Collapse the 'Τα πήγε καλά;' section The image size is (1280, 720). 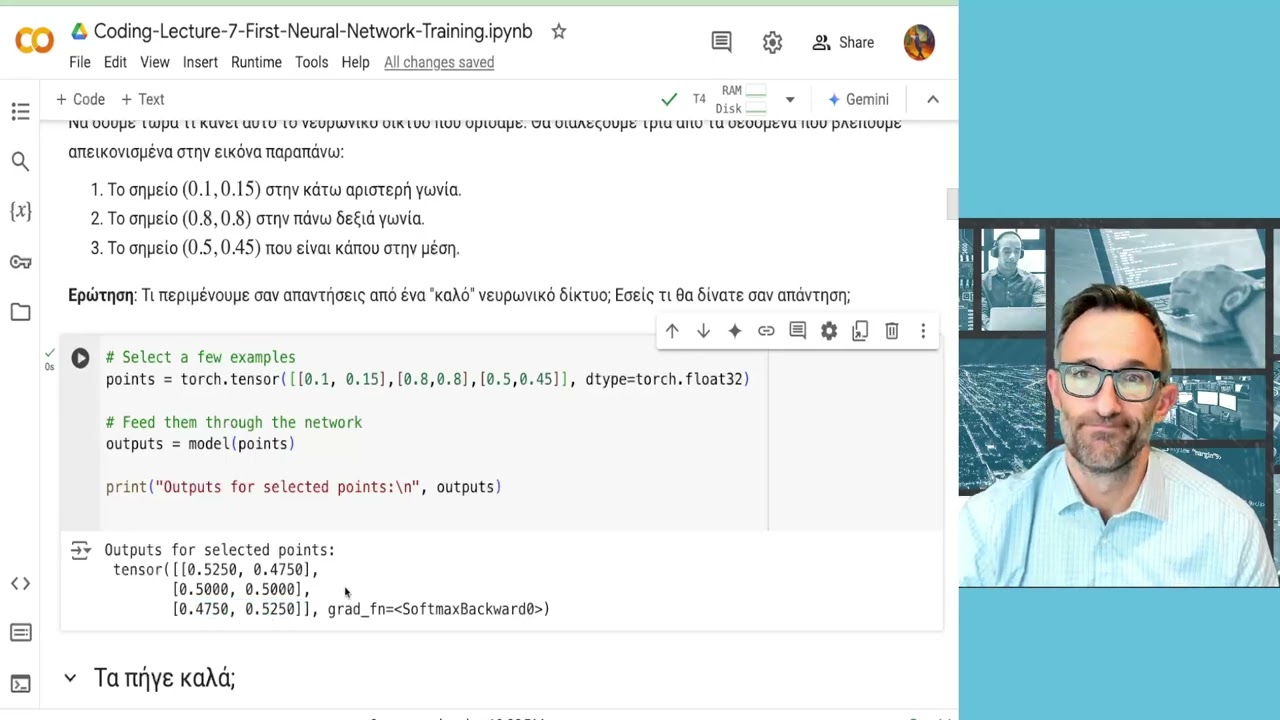coord(70,678)
